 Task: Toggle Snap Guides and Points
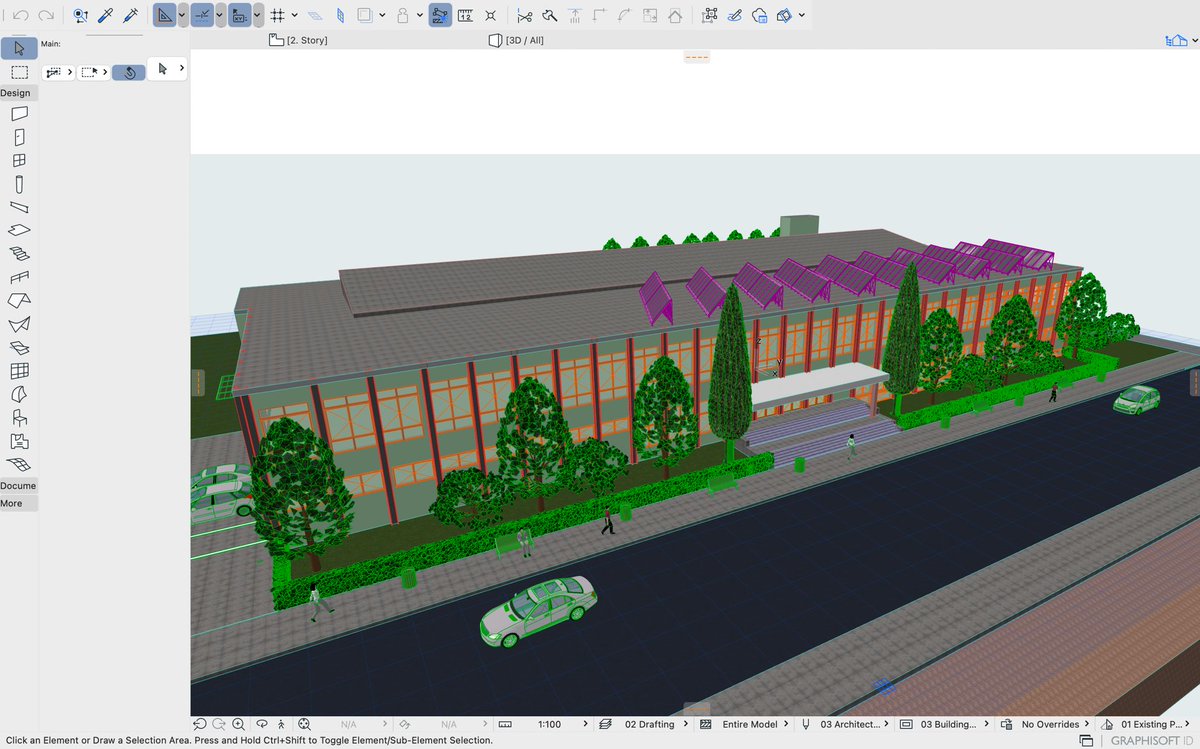pos(202,16)
